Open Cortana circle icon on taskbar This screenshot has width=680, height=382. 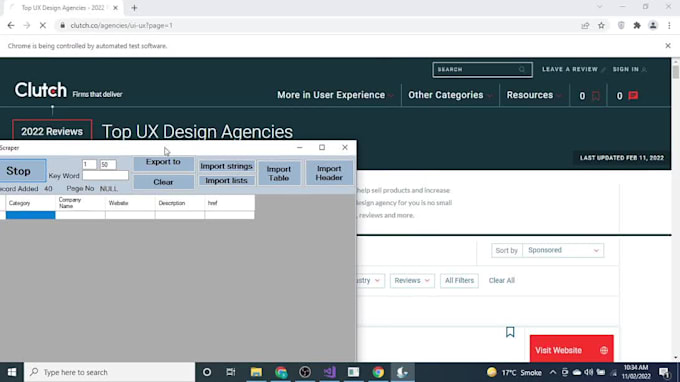[x=207, y=372]
